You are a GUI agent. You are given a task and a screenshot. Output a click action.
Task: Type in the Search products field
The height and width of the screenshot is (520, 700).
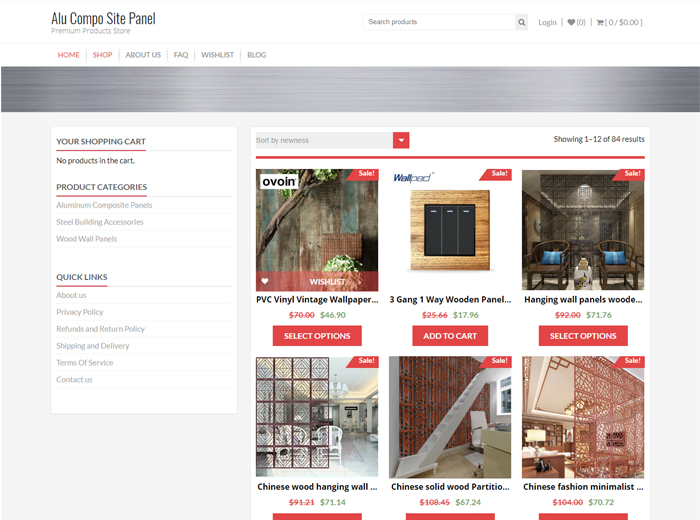coord(438,22)
